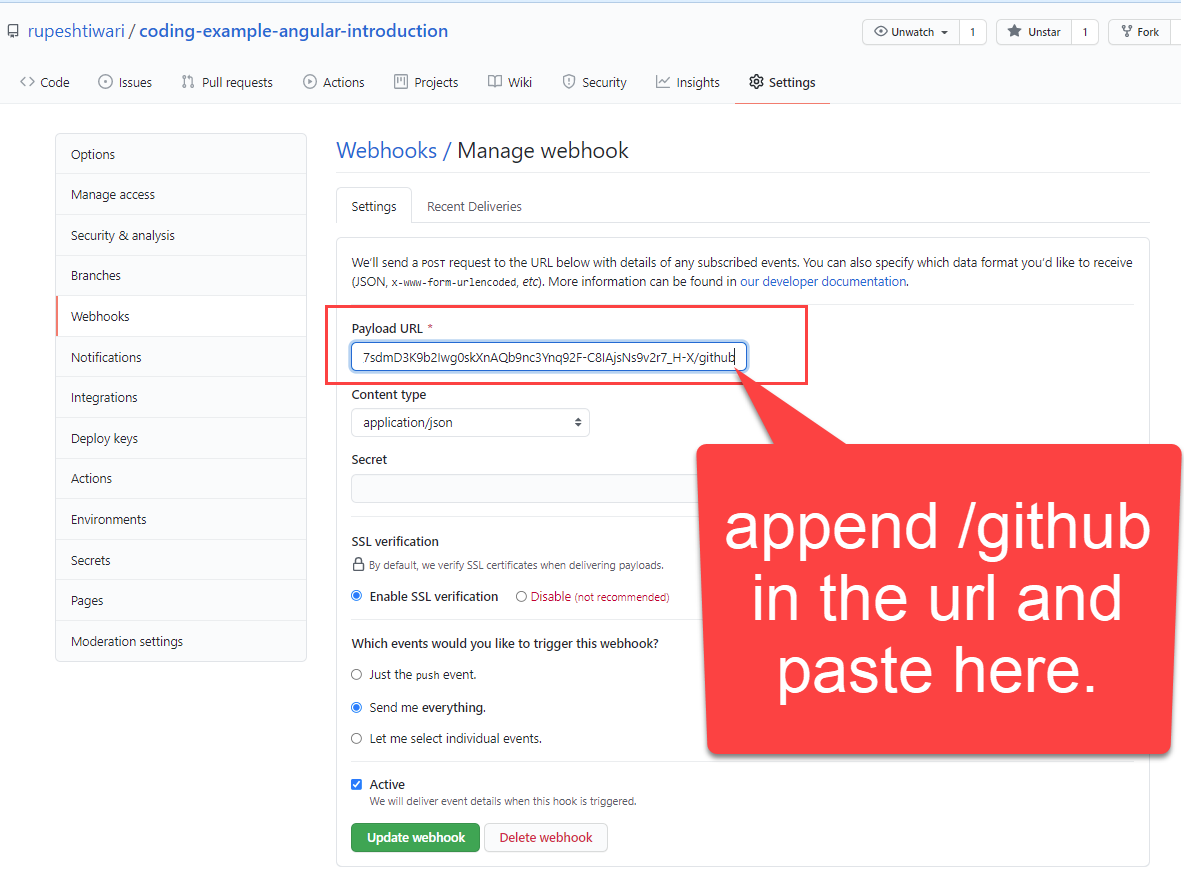1184x872 pixels.
Task: Select Manage access in sidebar
Action: 181,195
